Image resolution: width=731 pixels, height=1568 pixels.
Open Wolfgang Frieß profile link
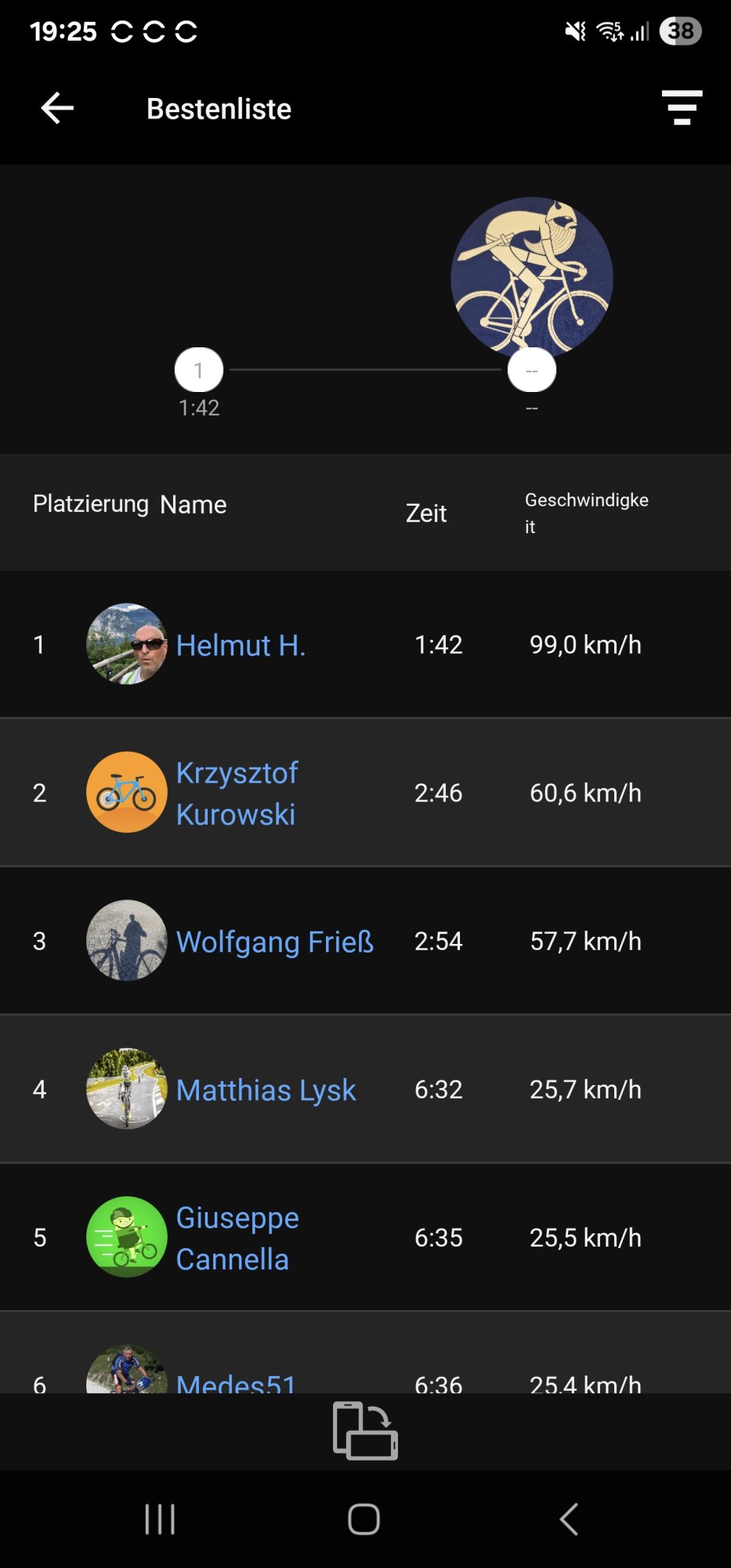pyautogui.click(x=274, y=942)
